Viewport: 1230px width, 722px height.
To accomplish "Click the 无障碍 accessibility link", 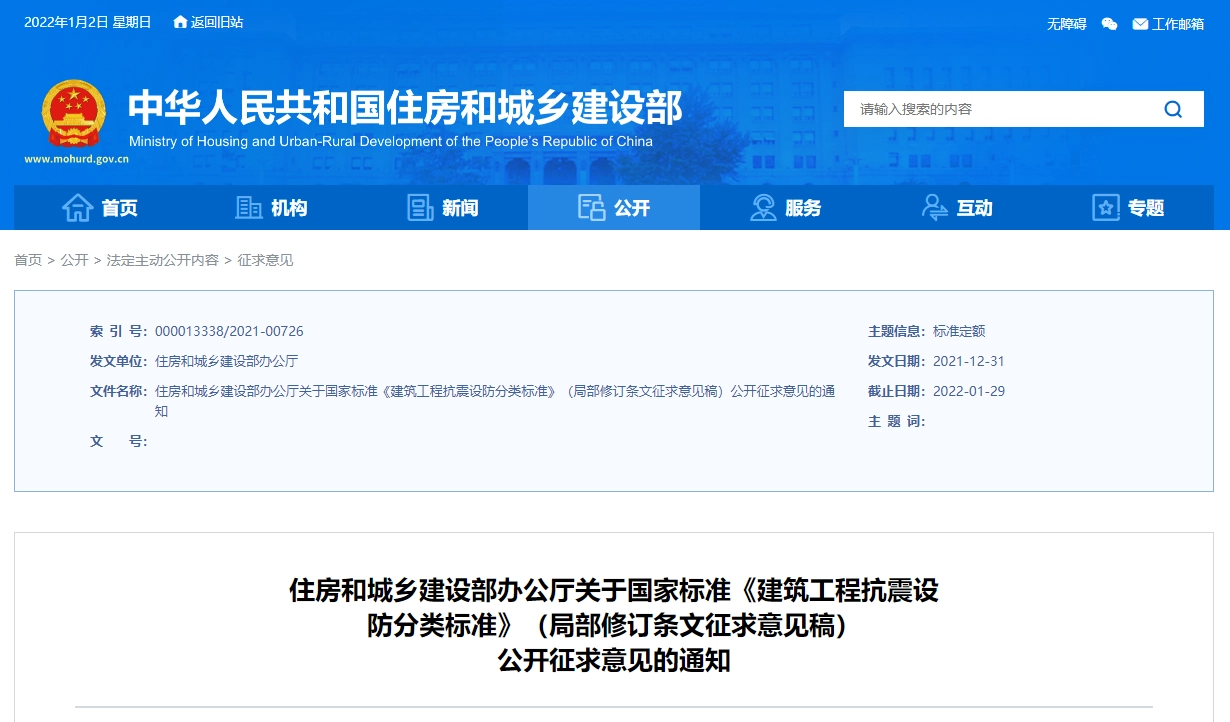I will click(1066, 24).
